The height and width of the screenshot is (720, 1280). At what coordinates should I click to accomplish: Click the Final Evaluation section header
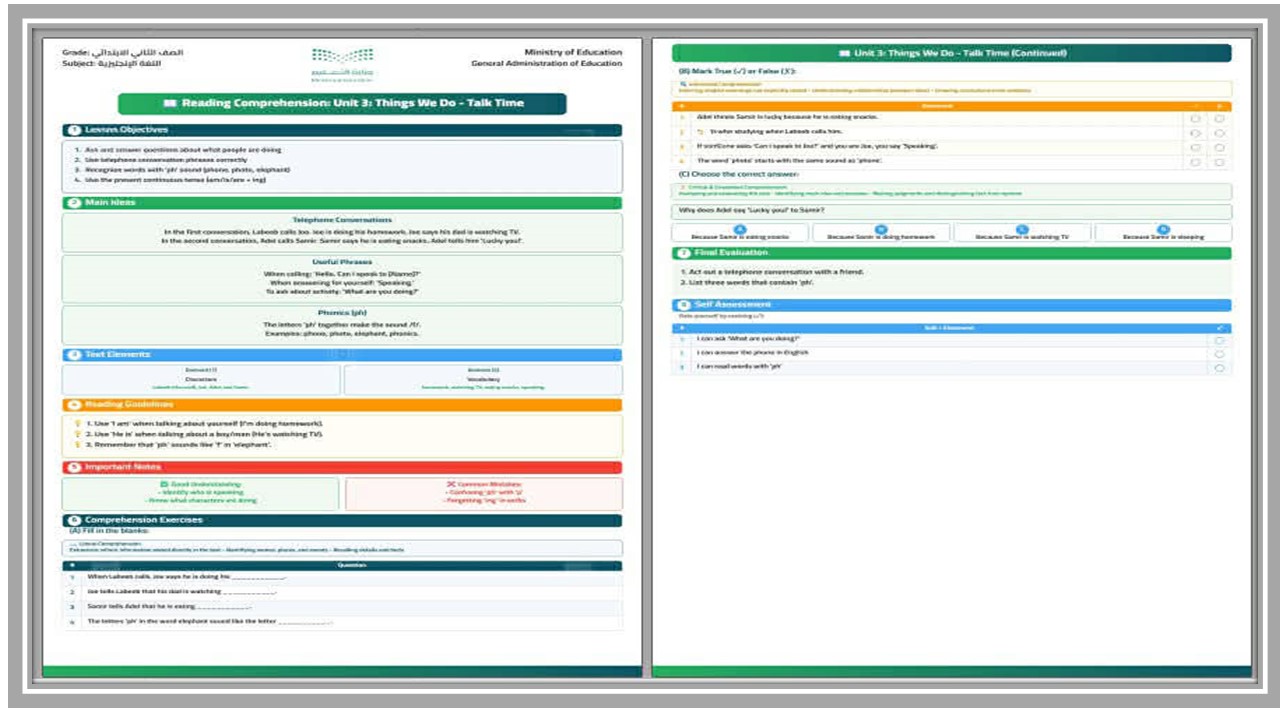(952, 253)
